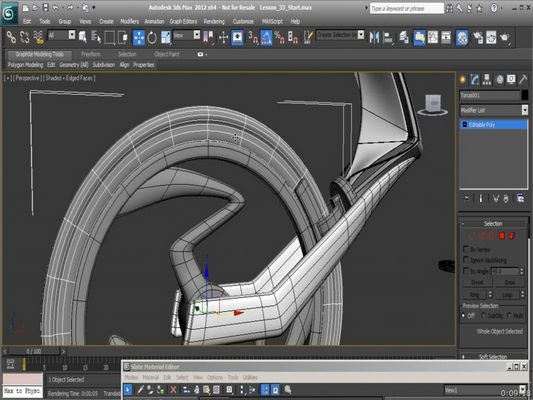Click the Loop button
The image size is (533, 400).
click(507, 294)
